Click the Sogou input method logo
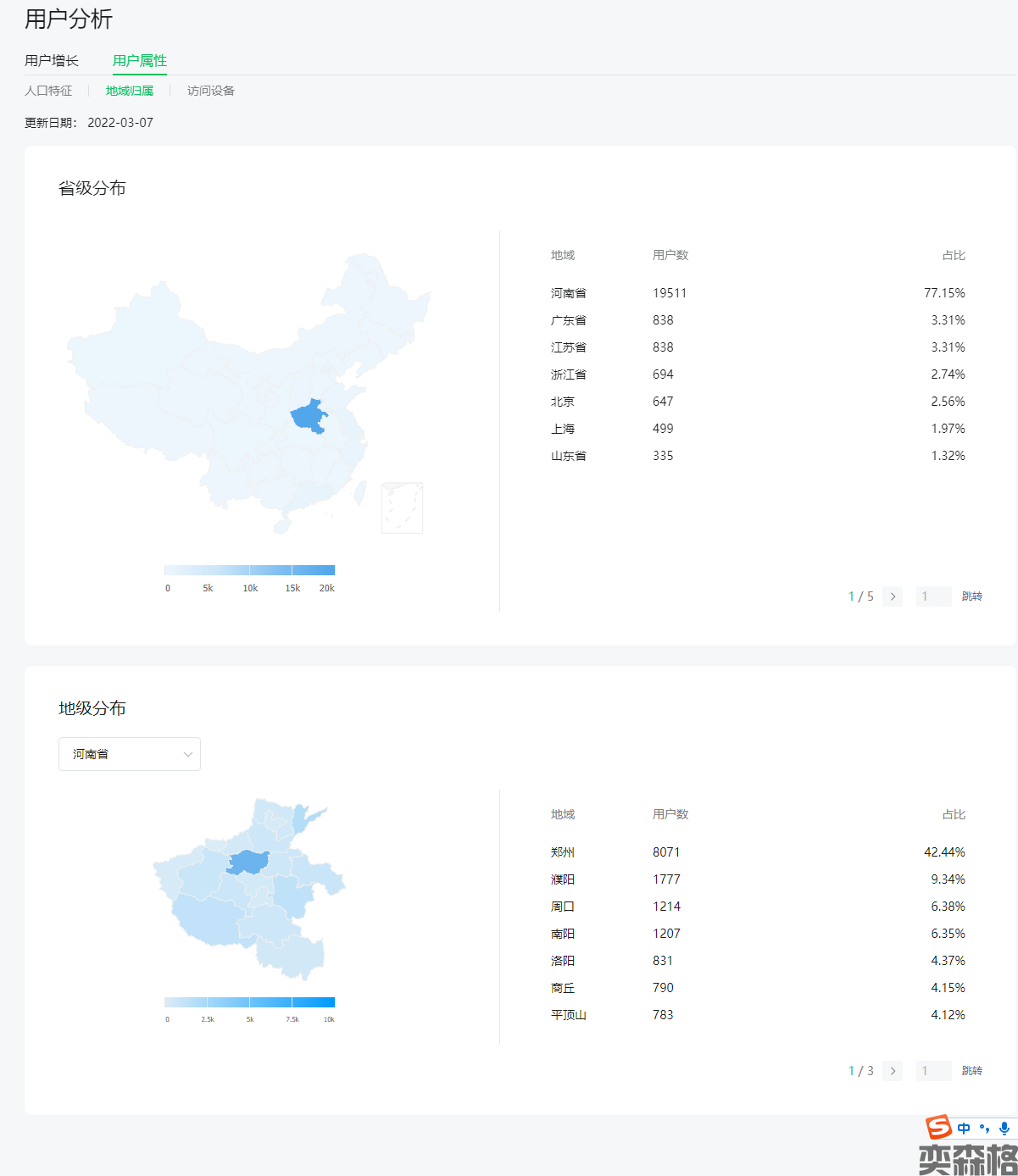The image size is (1018, 1176). point(938,1128)
